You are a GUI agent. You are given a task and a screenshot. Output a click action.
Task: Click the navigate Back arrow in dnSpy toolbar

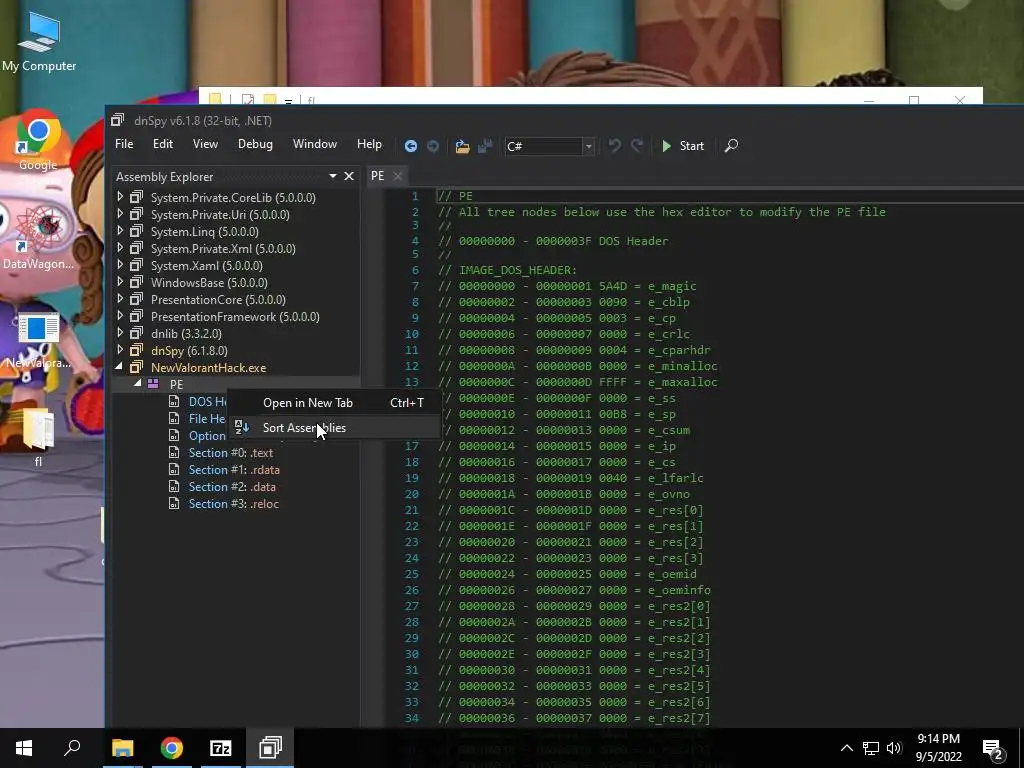click(411, 146)
